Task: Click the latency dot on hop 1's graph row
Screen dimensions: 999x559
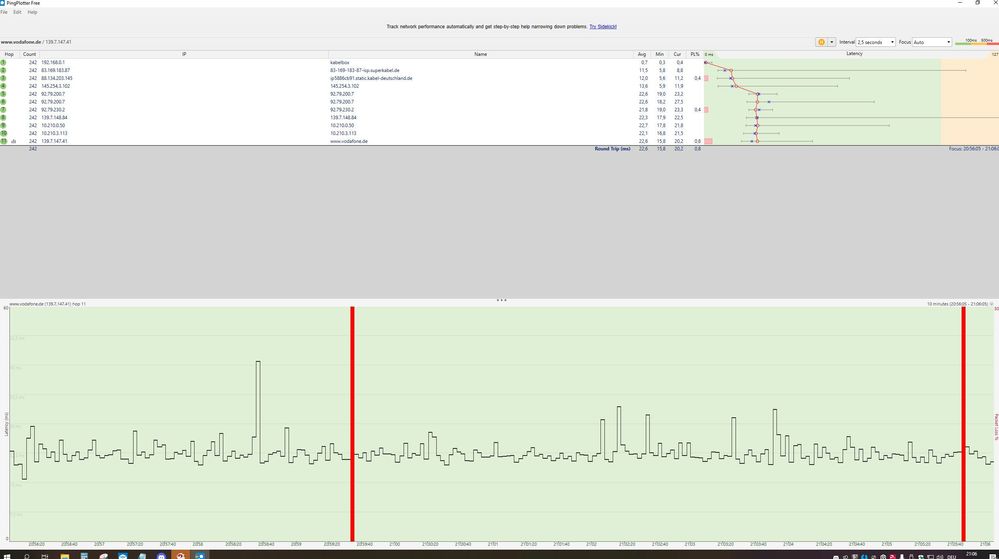Action: (706, 62)
